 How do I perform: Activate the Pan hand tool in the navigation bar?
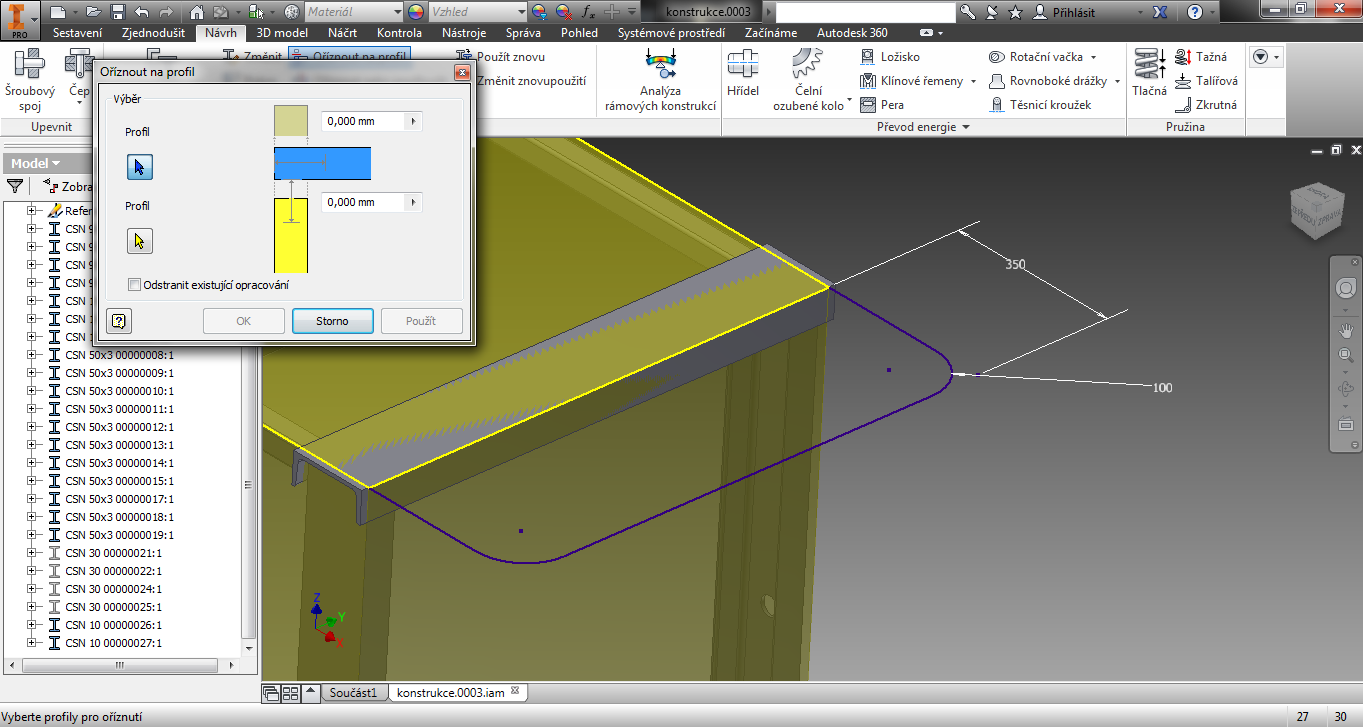tap(1346, 329)
